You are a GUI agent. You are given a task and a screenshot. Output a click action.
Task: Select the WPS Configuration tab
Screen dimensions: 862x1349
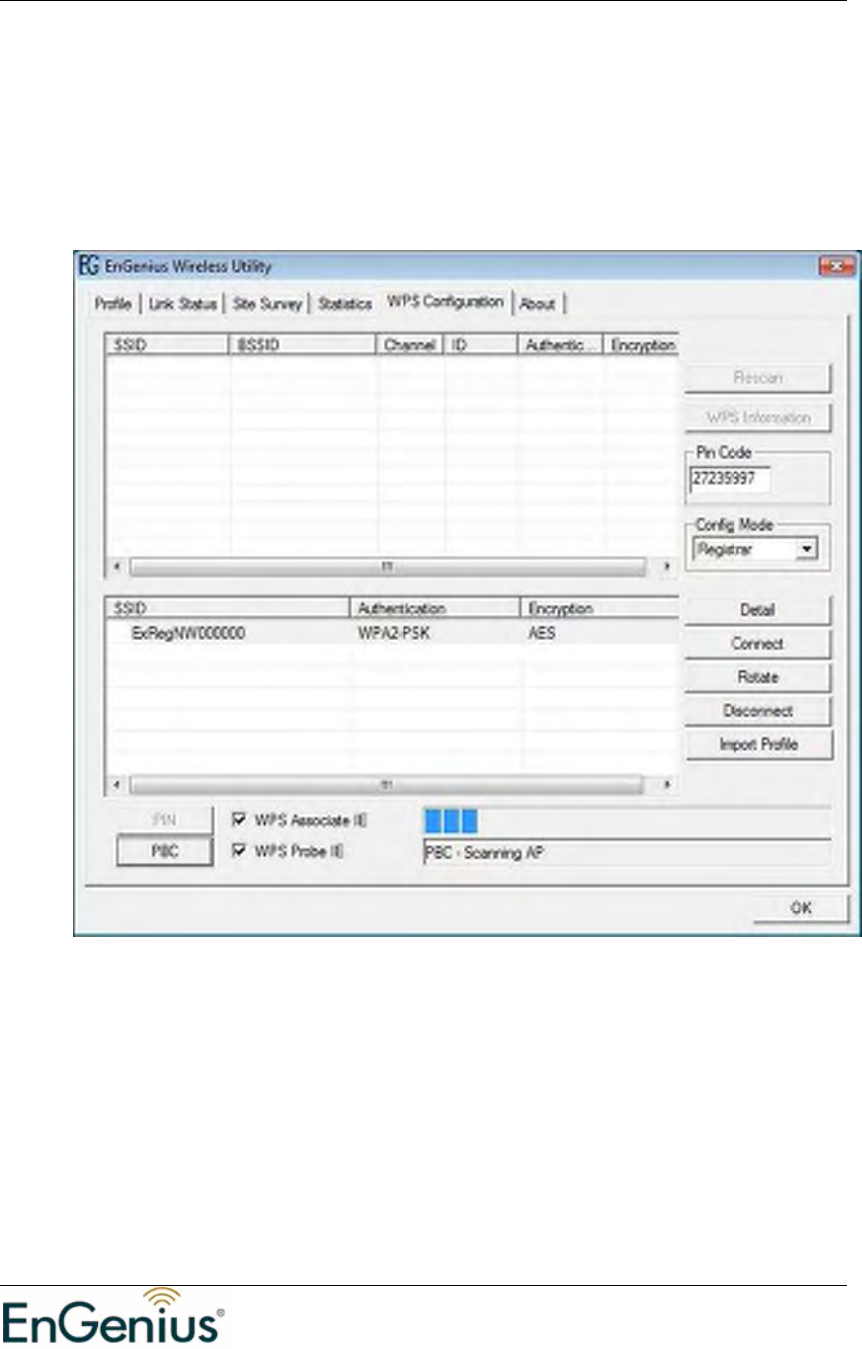click(x=444, y=300)
